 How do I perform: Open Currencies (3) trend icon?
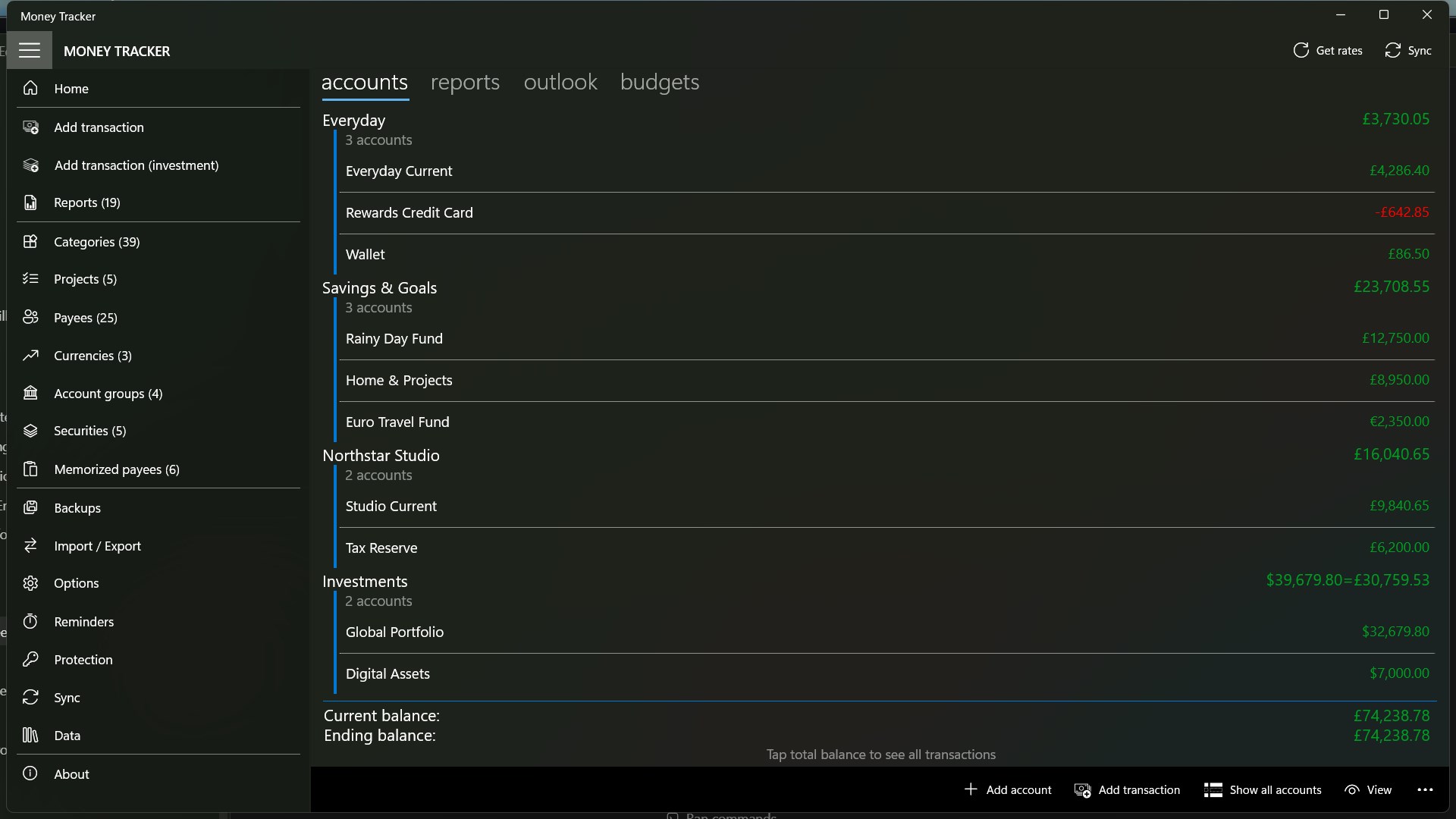pos(30,356)
